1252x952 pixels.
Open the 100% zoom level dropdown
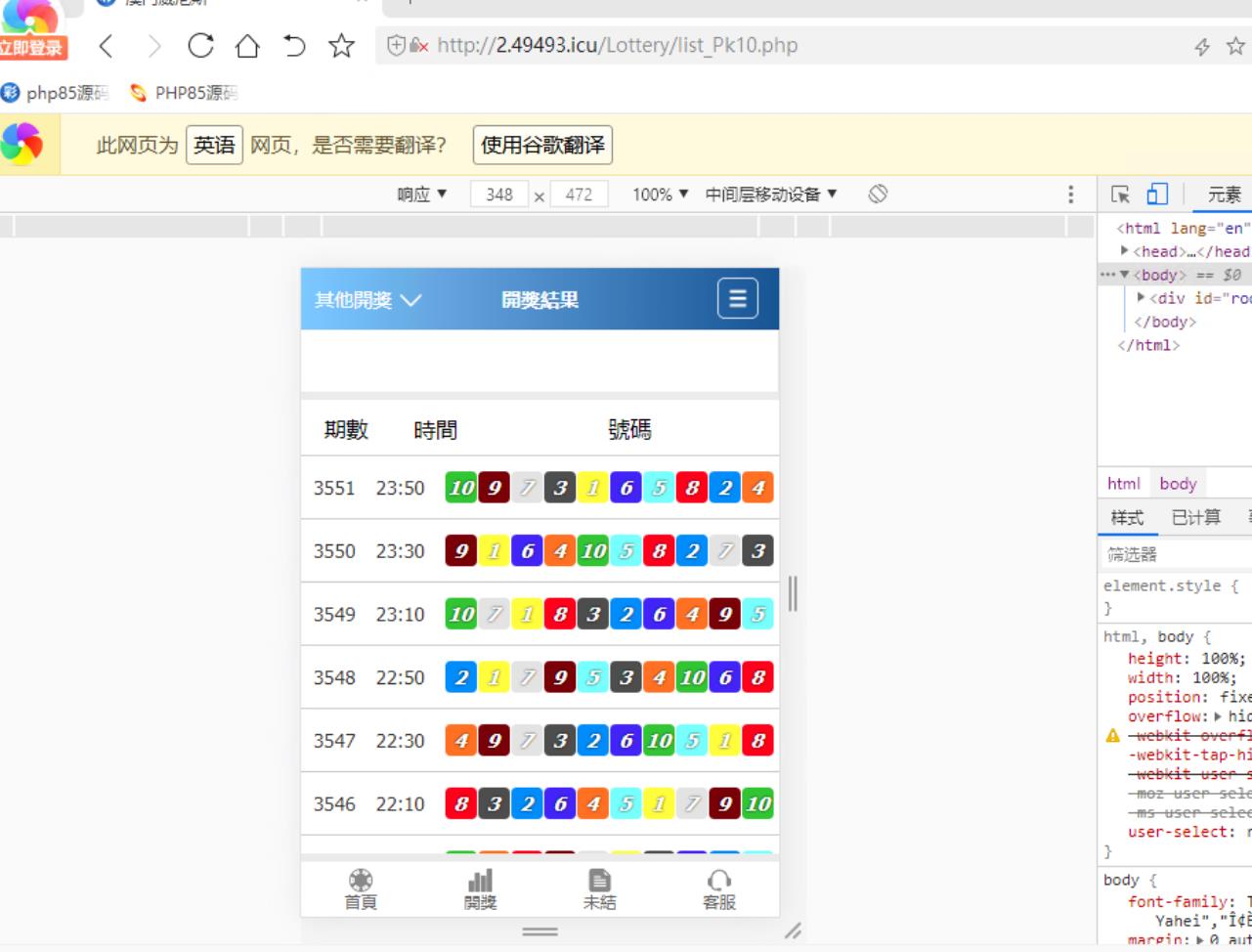(661, 195)
